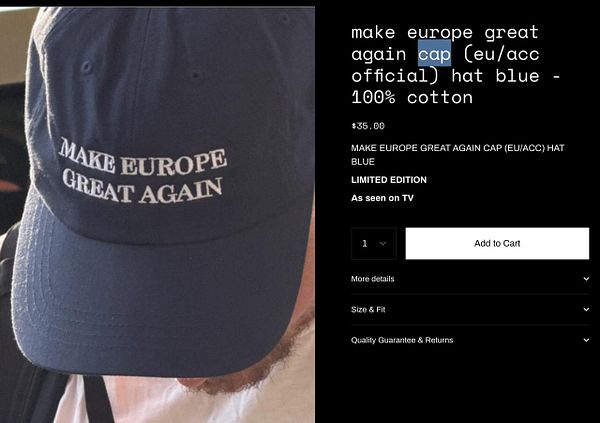Add the hat to cart
The height and width of the screenshot is (423, 600).
pyautogui.click(x=497, y=243)
